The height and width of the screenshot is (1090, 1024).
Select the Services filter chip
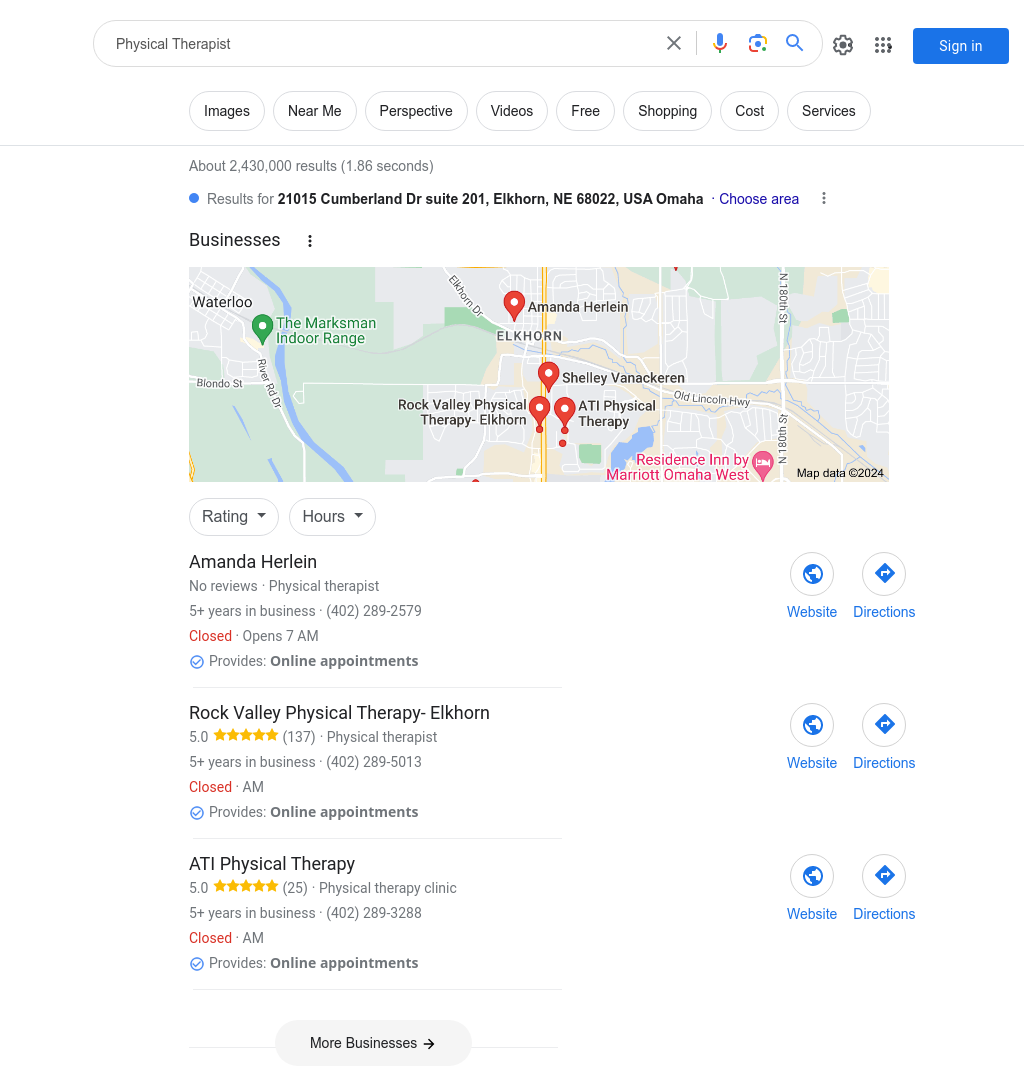[829, 111]
